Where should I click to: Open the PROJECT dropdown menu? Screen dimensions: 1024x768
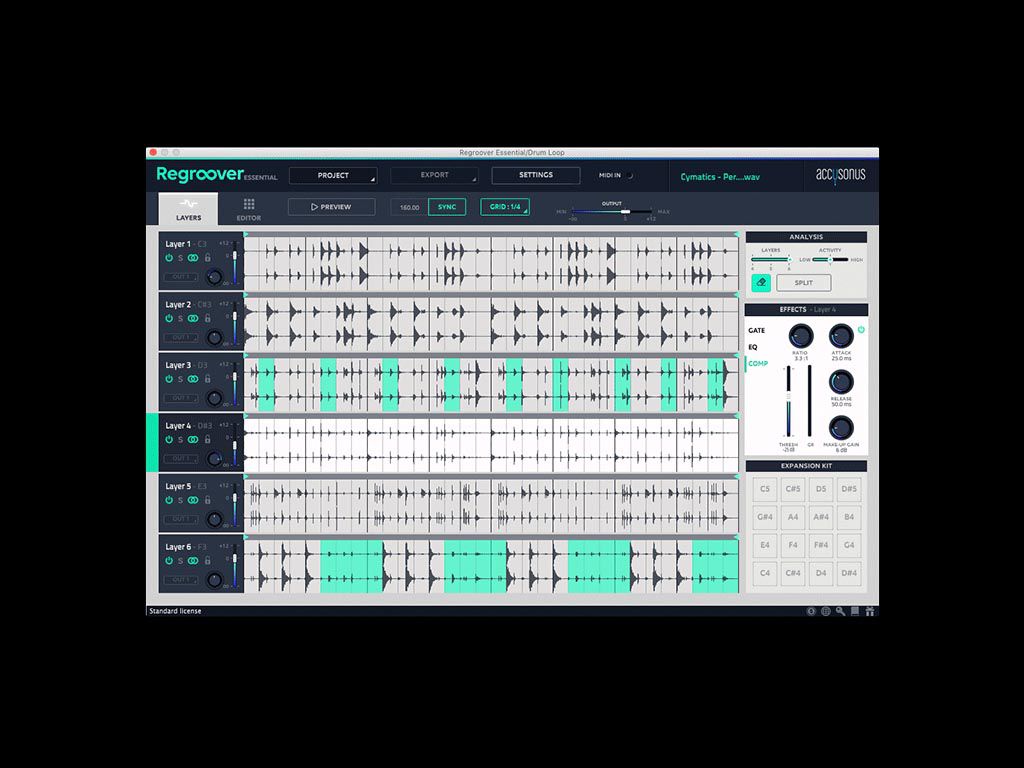click(x=333, y=175)
